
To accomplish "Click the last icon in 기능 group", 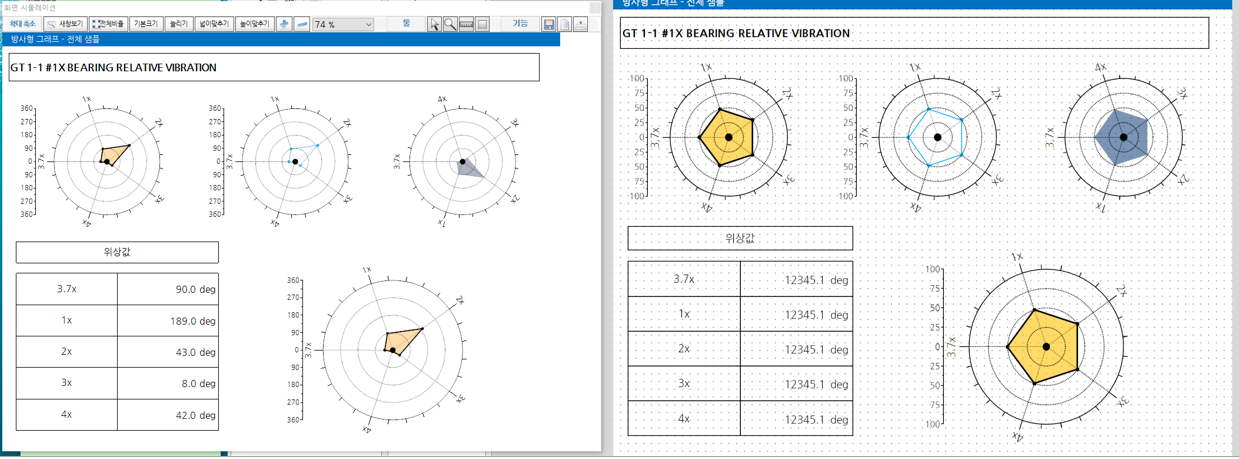I will 580,24.
